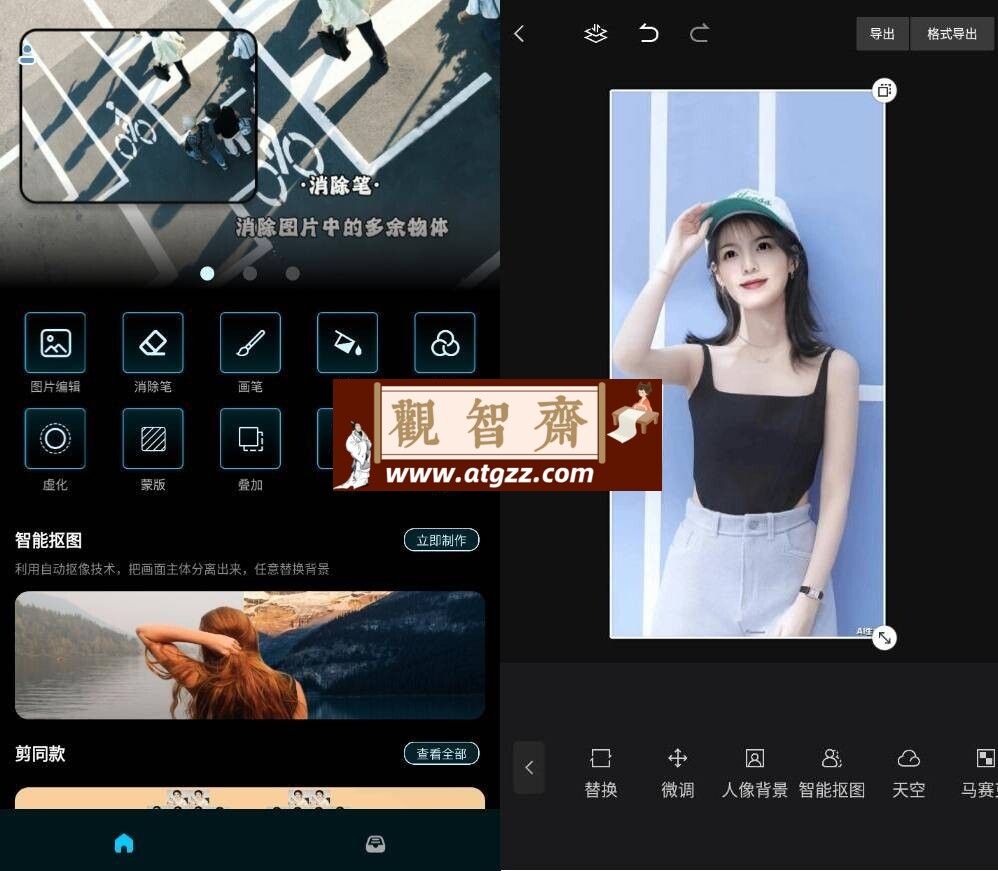Image resolution: width=998 pixels, height=871 pixels.
Task: Redo the edit
Action: point(699,33)
